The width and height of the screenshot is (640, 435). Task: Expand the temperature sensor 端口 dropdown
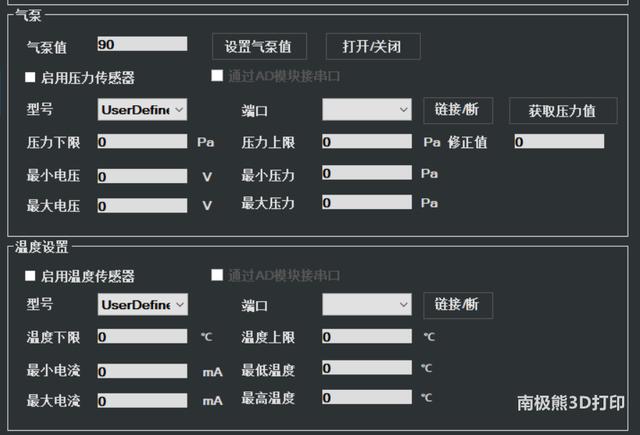click(367, 304)
